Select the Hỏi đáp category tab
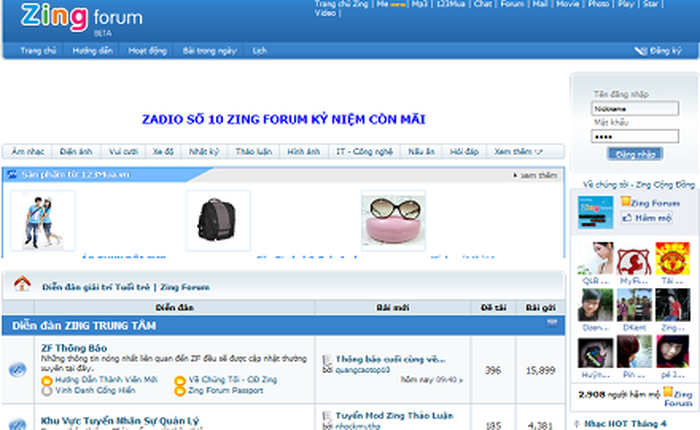The height and width of the screenshot is (430, 700). point(464,152)
